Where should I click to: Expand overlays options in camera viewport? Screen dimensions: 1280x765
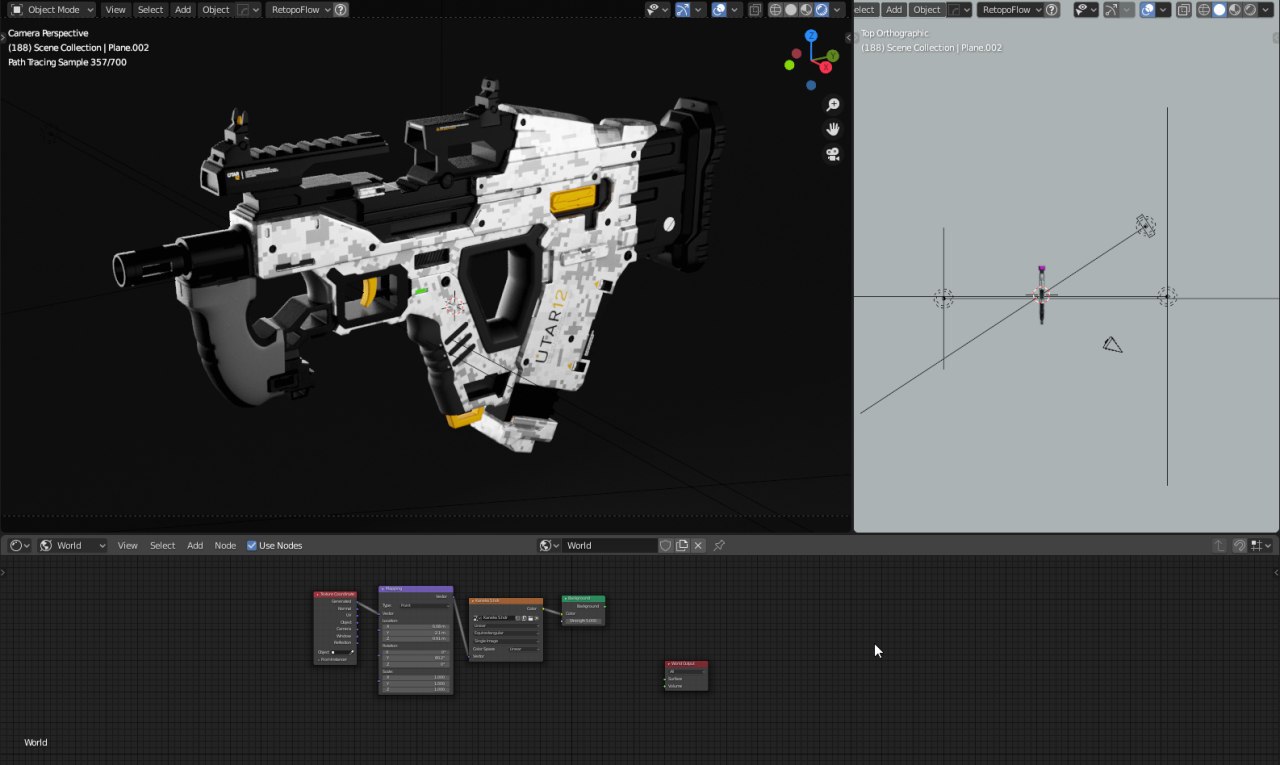pos(735,10)
